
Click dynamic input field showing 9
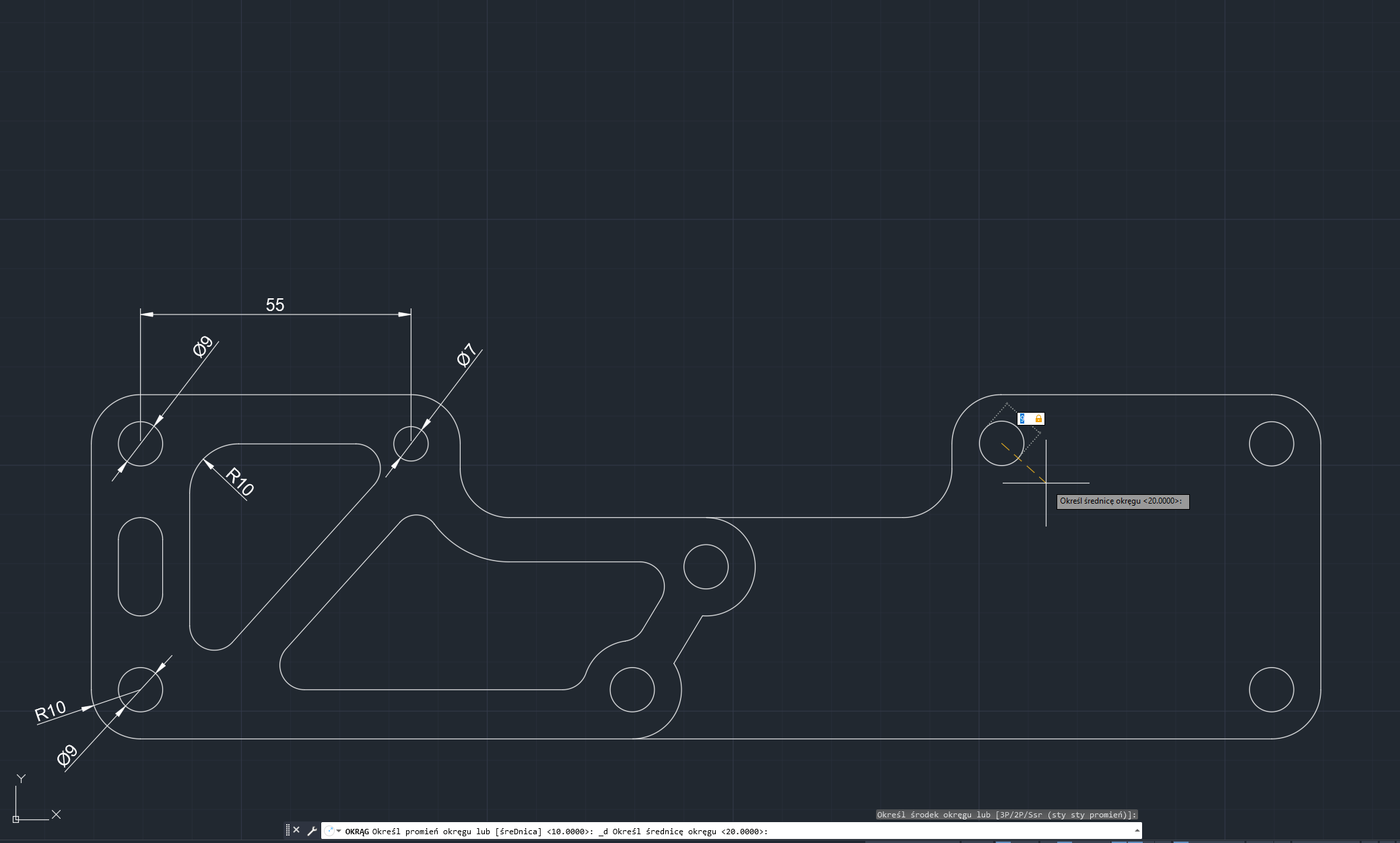[x=1024, y=419]
